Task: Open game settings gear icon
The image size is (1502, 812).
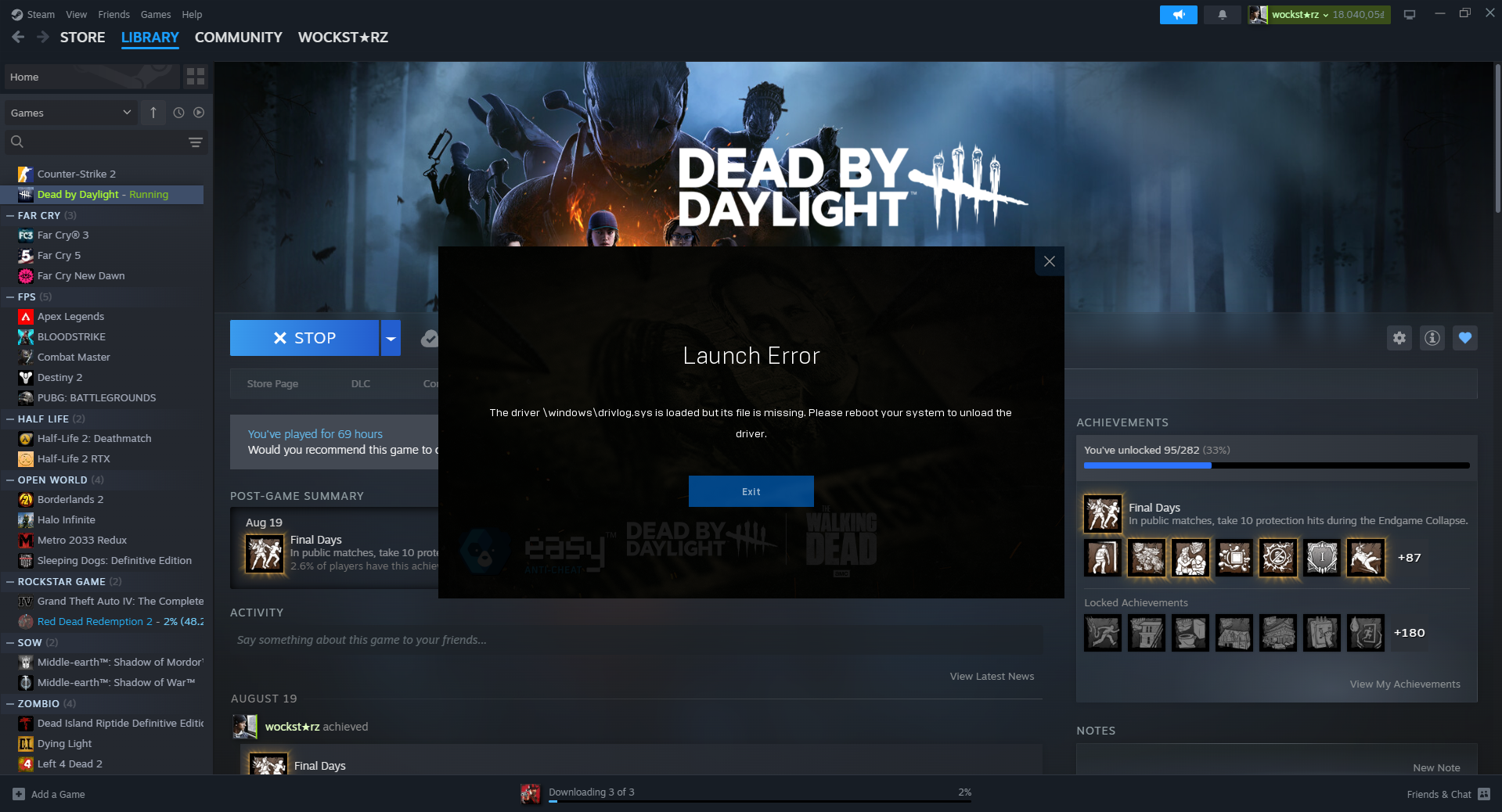Action: (1399, 338)
